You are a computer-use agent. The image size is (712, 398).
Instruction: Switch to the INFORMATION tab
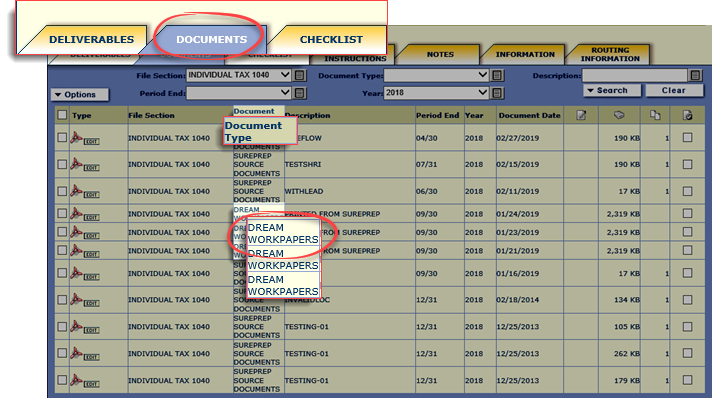click(x=525, y=54)
